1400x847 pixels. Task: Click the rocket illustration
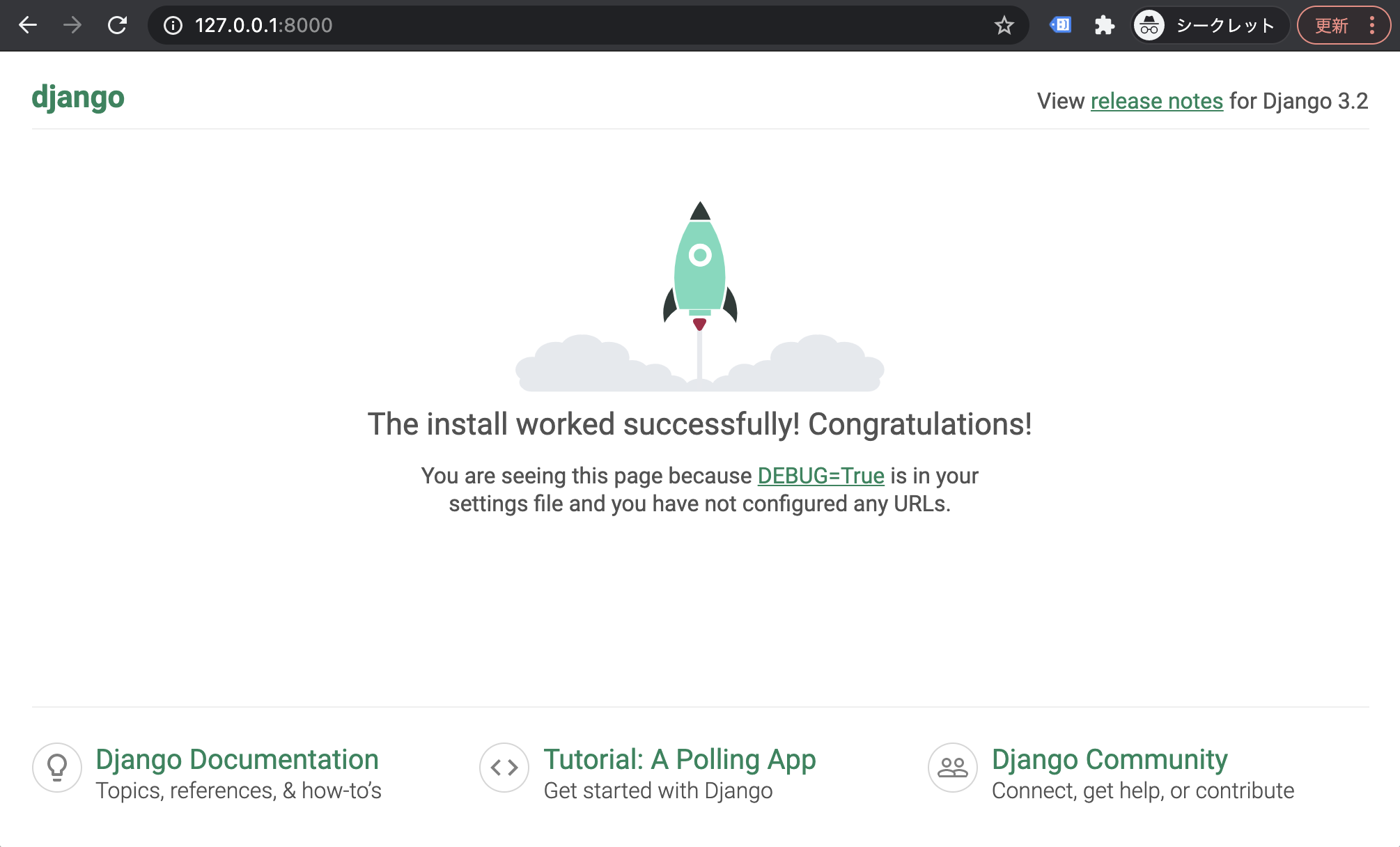click(x=700, y=296)
